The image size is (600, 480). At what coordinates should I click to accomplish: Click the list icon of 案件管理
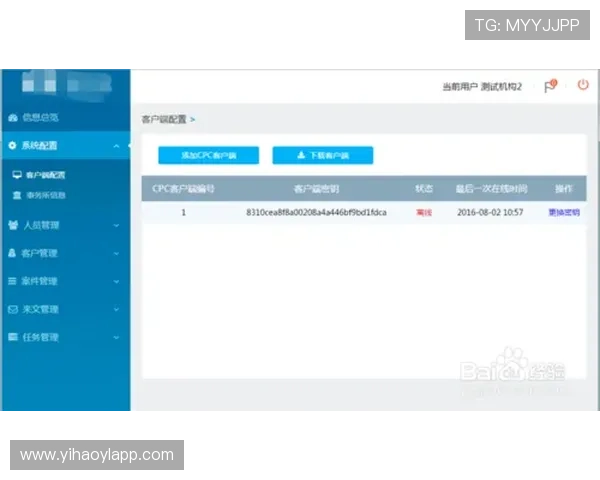pos(12,281)
